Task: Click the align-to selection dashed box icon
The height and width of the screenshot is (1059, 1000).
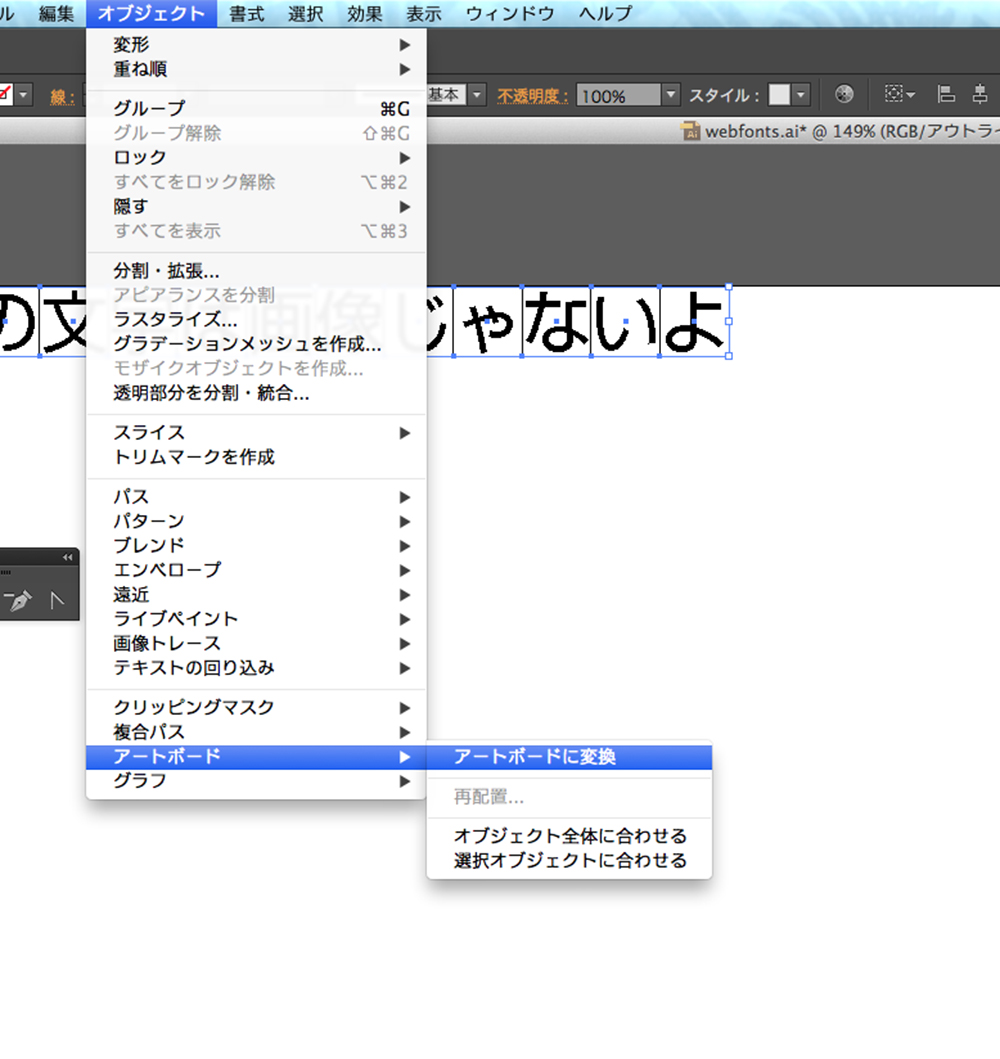Action: point(893,95)
